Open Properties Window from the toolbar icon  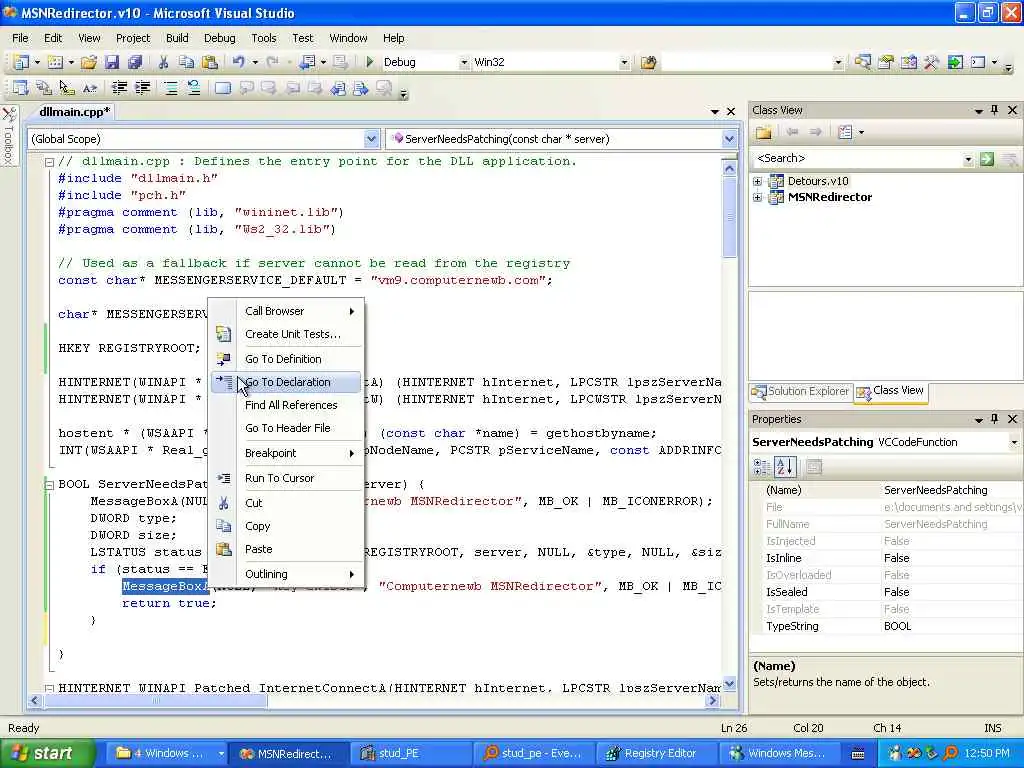[x=886, y=62]
